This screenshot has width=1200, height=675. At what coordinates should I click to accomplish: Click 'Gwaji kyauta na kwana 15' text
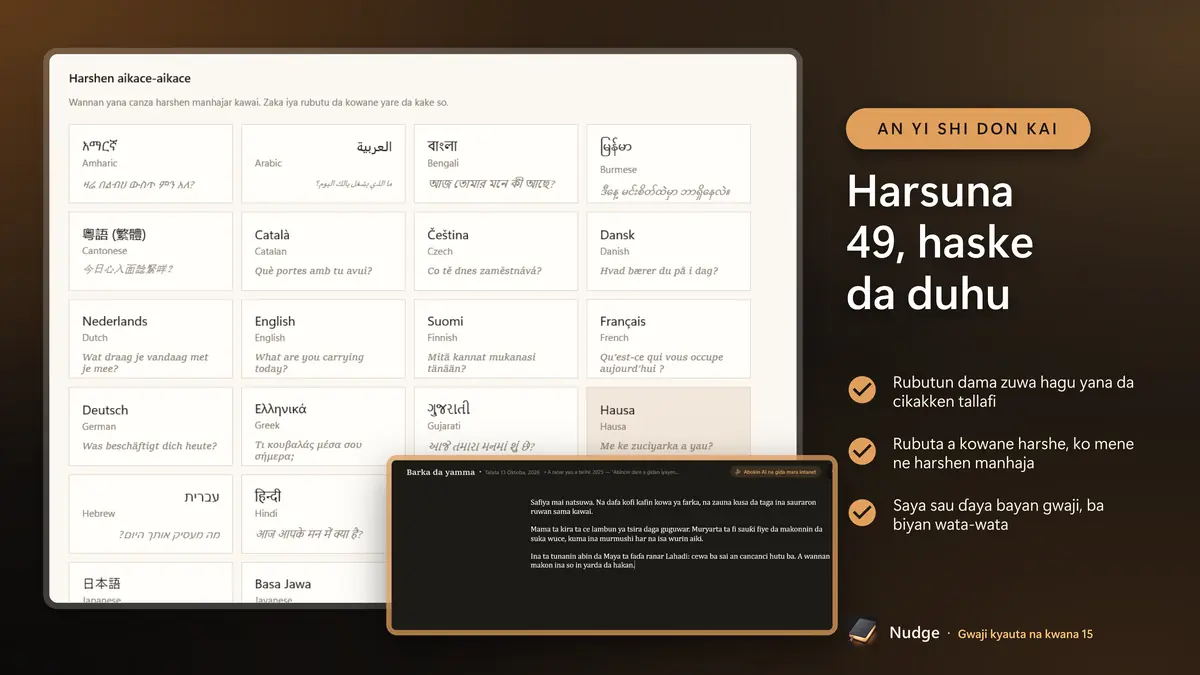(1025, 634)
